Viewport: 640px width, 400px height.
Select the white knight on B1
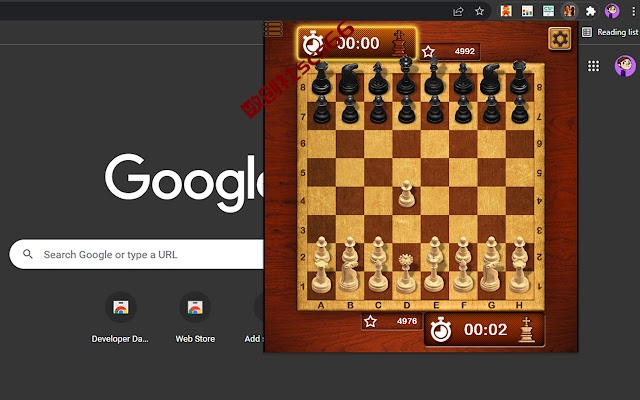point(349,276)
